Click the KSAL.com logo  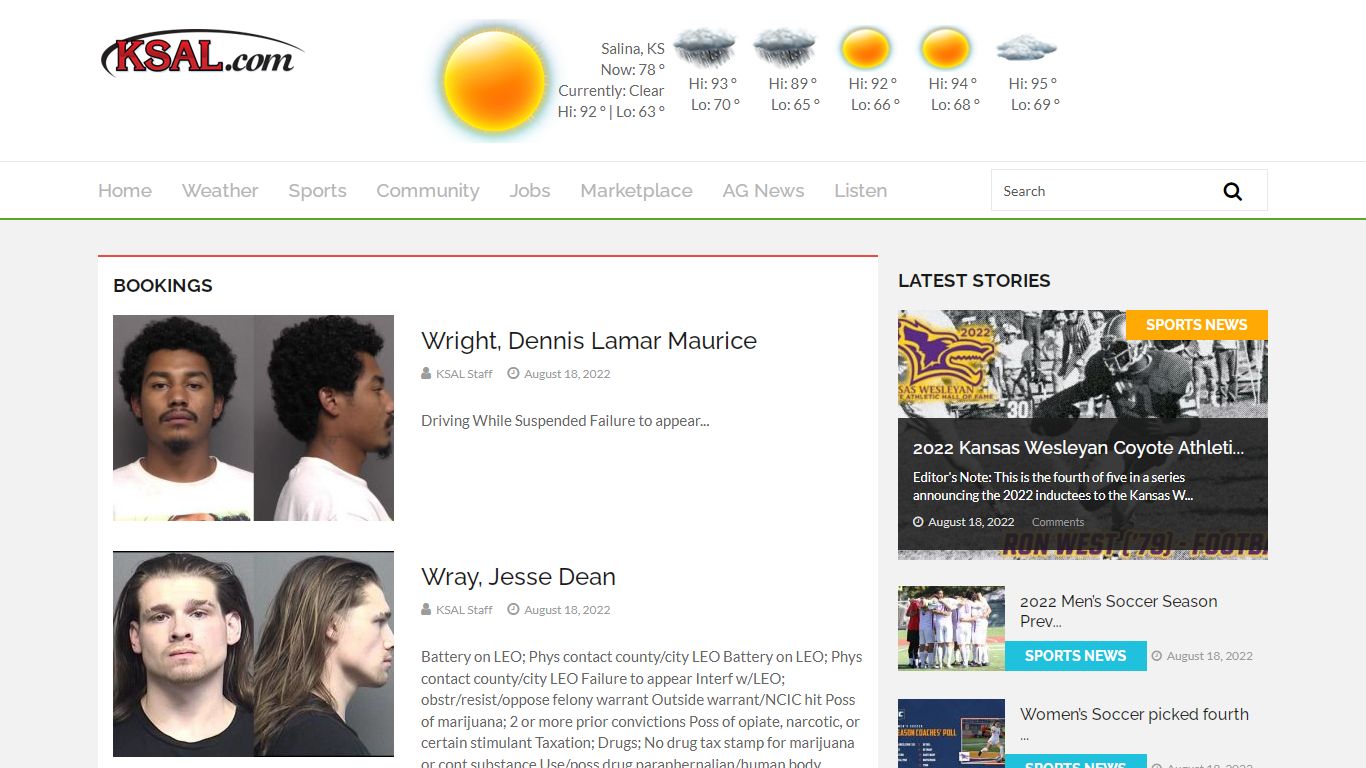[202, 54]
